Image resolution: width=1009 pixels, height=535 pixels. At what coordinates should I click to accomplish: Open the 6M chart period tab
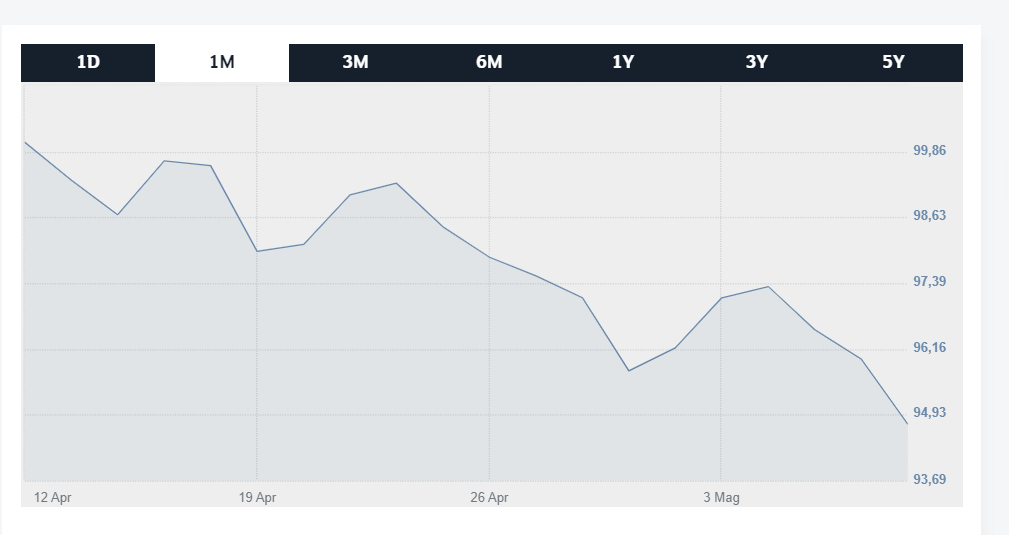489,62
